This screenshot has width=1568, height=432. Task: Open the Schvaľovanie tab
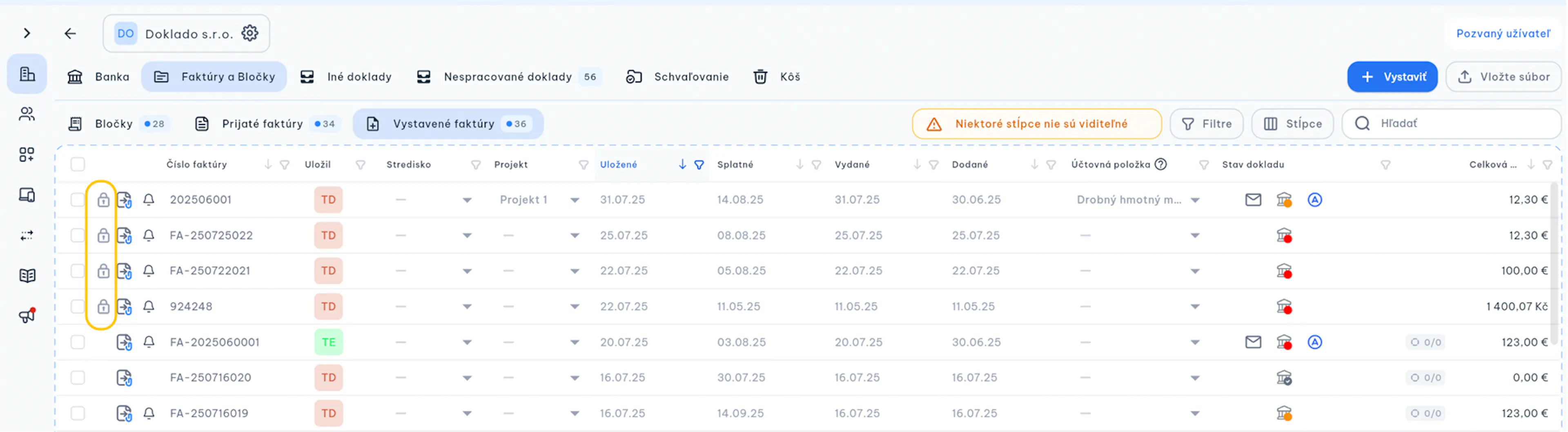tap(677, 77)
